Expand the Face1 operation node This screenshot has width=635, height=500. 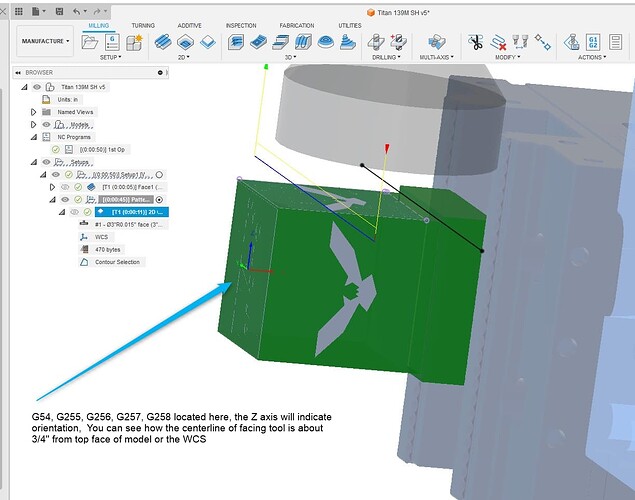pos(52,187)
